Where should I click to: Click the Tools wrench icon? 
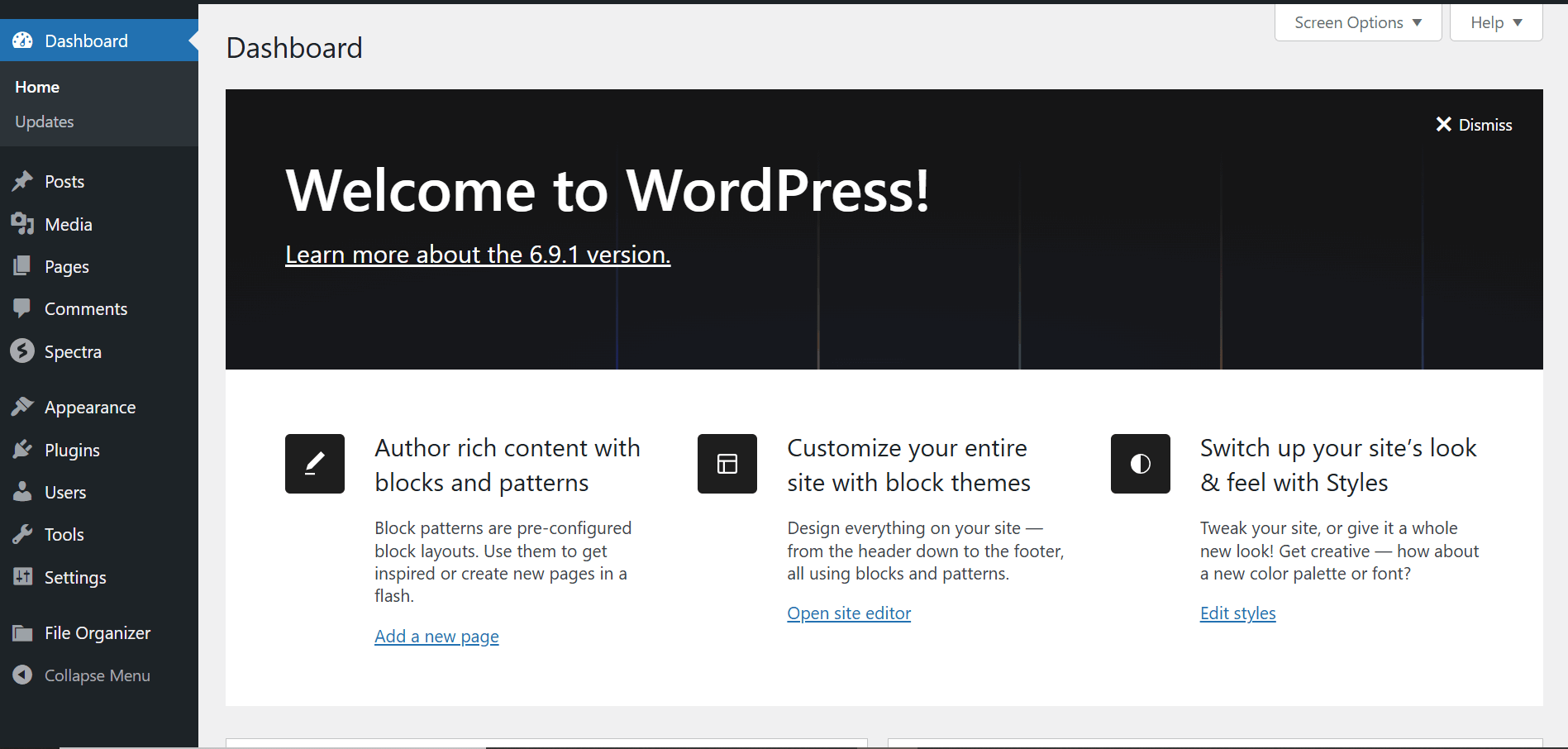22,534
